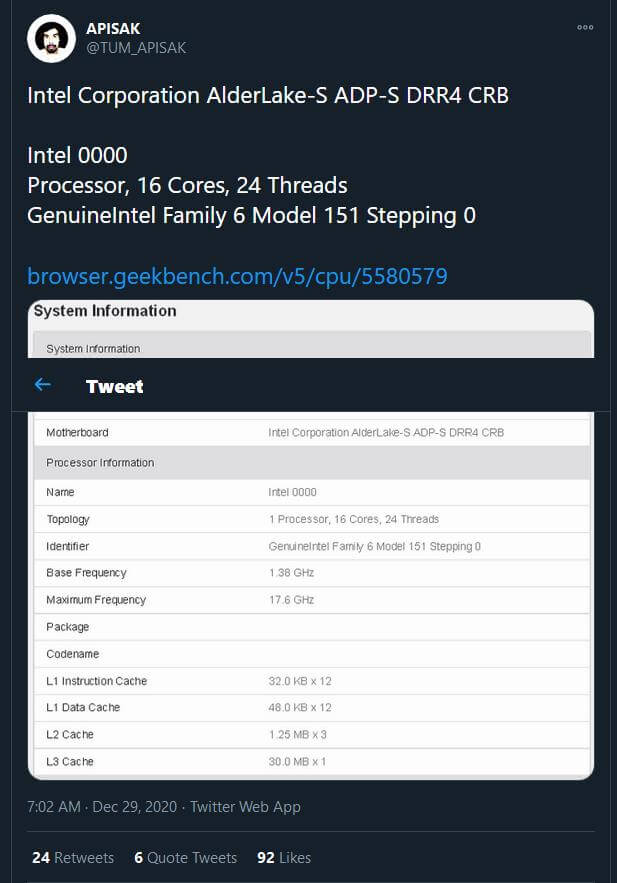This screenshot has width=617, height=883.
Task: Go back using the left arrow
Action: (x=42, y=385)
